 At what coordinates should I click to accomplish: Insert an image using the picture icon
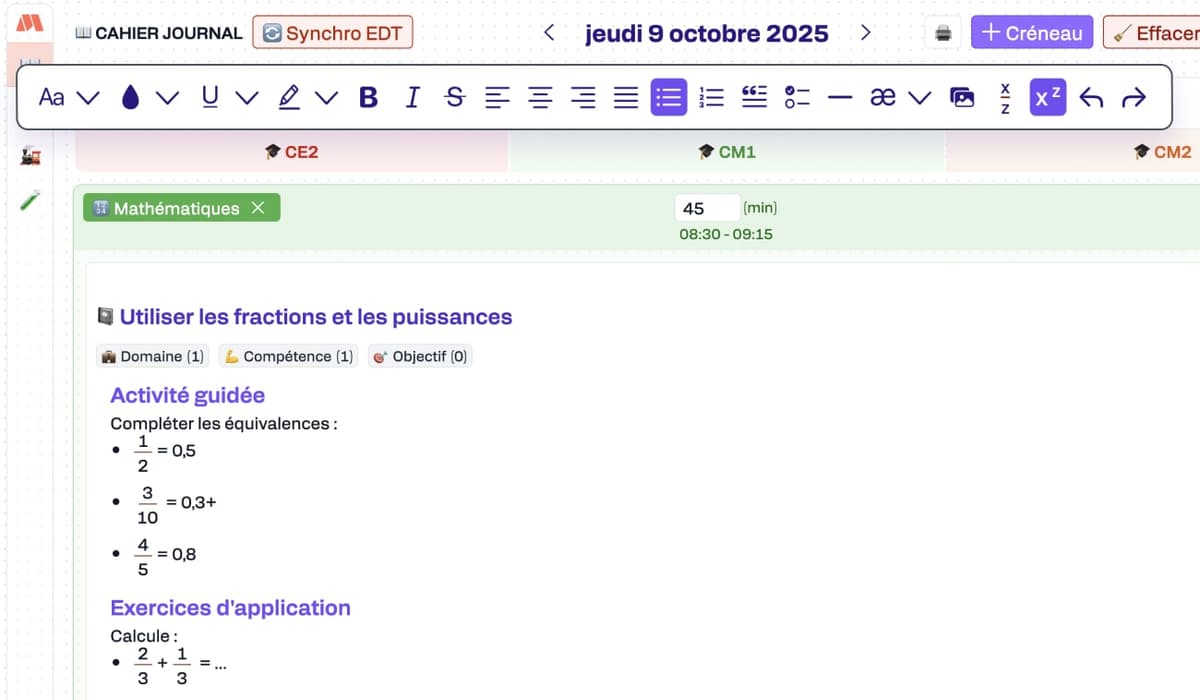point(962,97)
